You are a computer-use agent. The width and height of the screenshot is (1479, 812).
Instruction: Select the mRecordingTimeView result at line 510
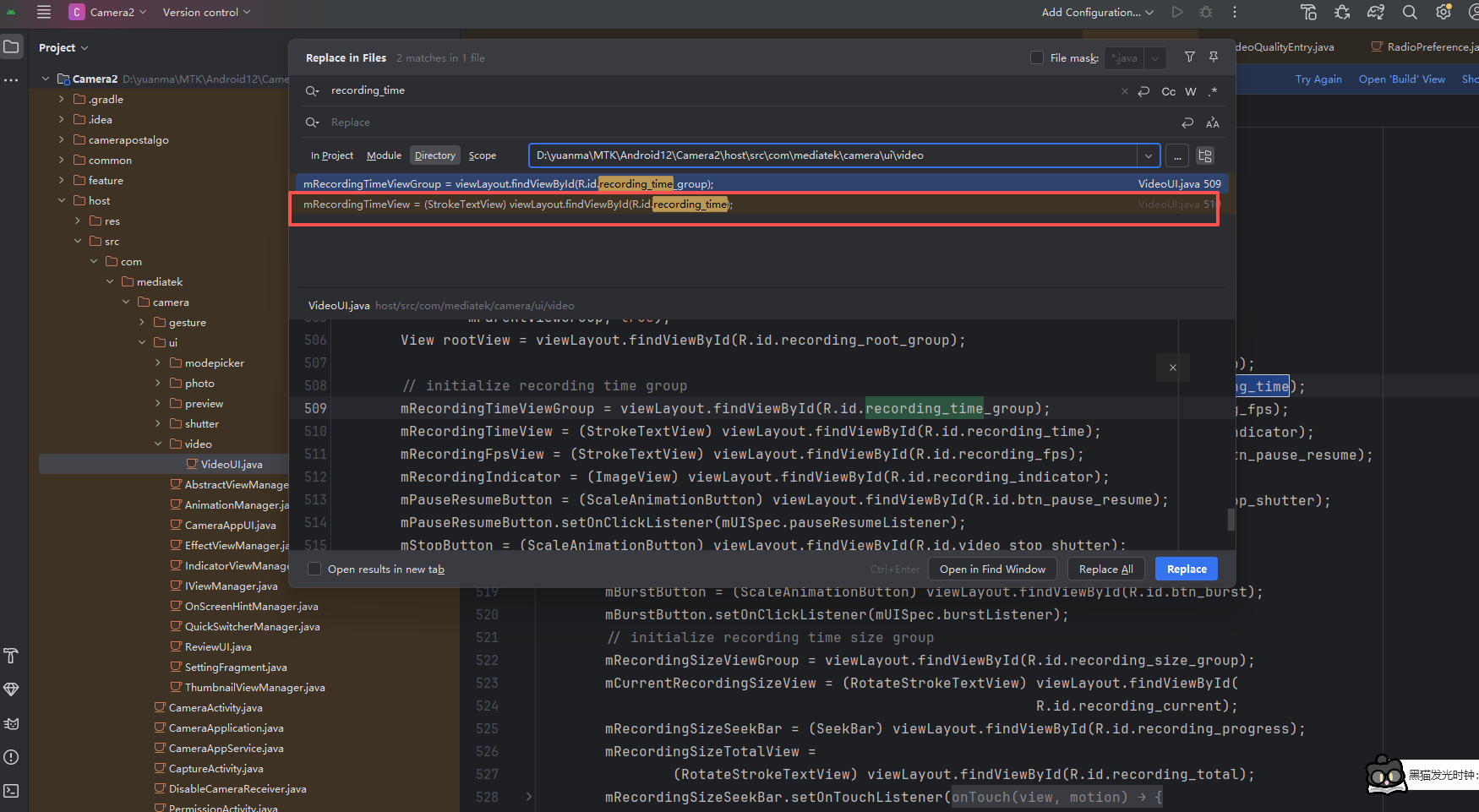761,204
